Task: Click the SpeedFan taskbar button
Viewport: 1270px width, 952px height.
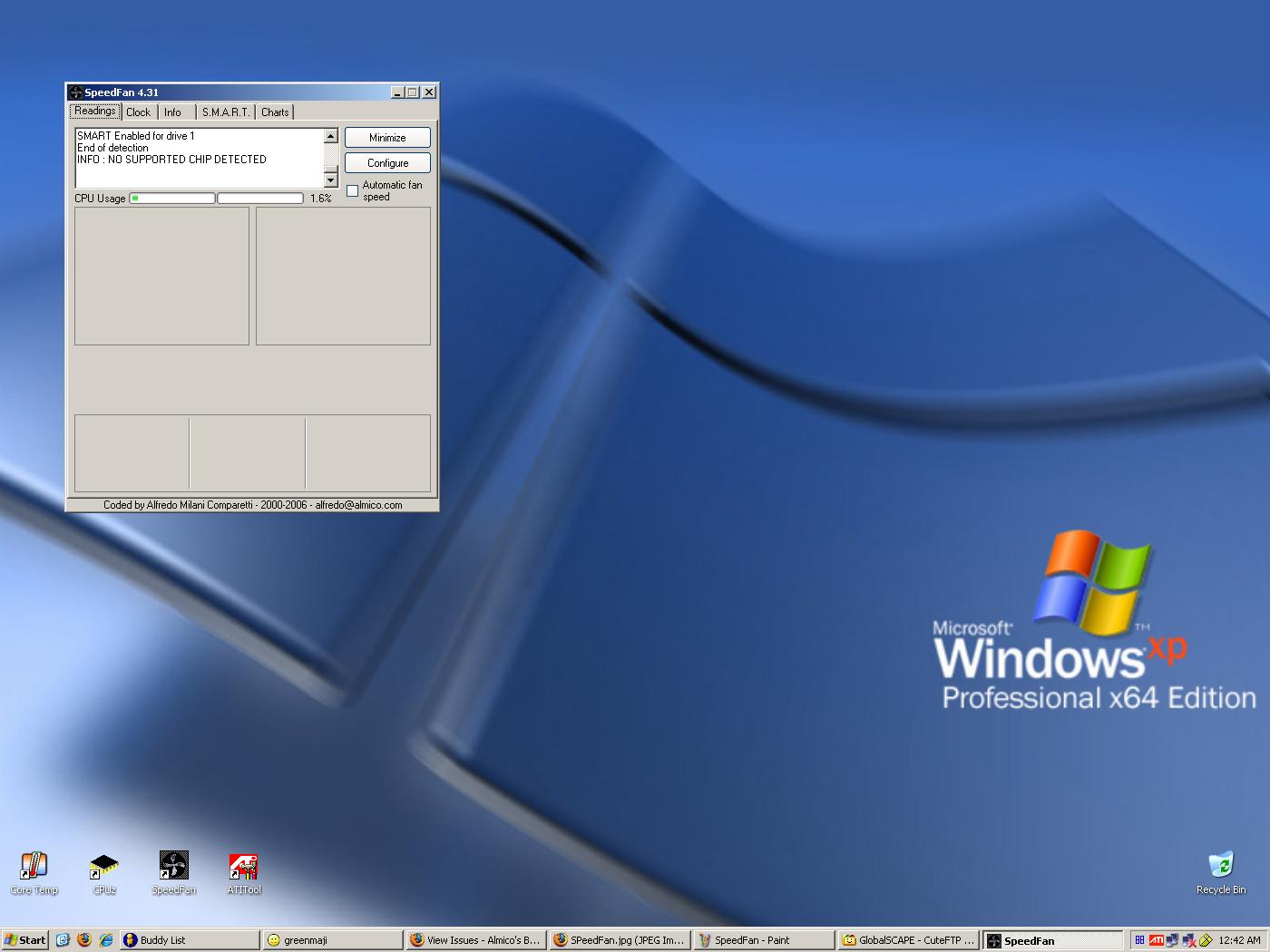Action: coord(1052,940)
